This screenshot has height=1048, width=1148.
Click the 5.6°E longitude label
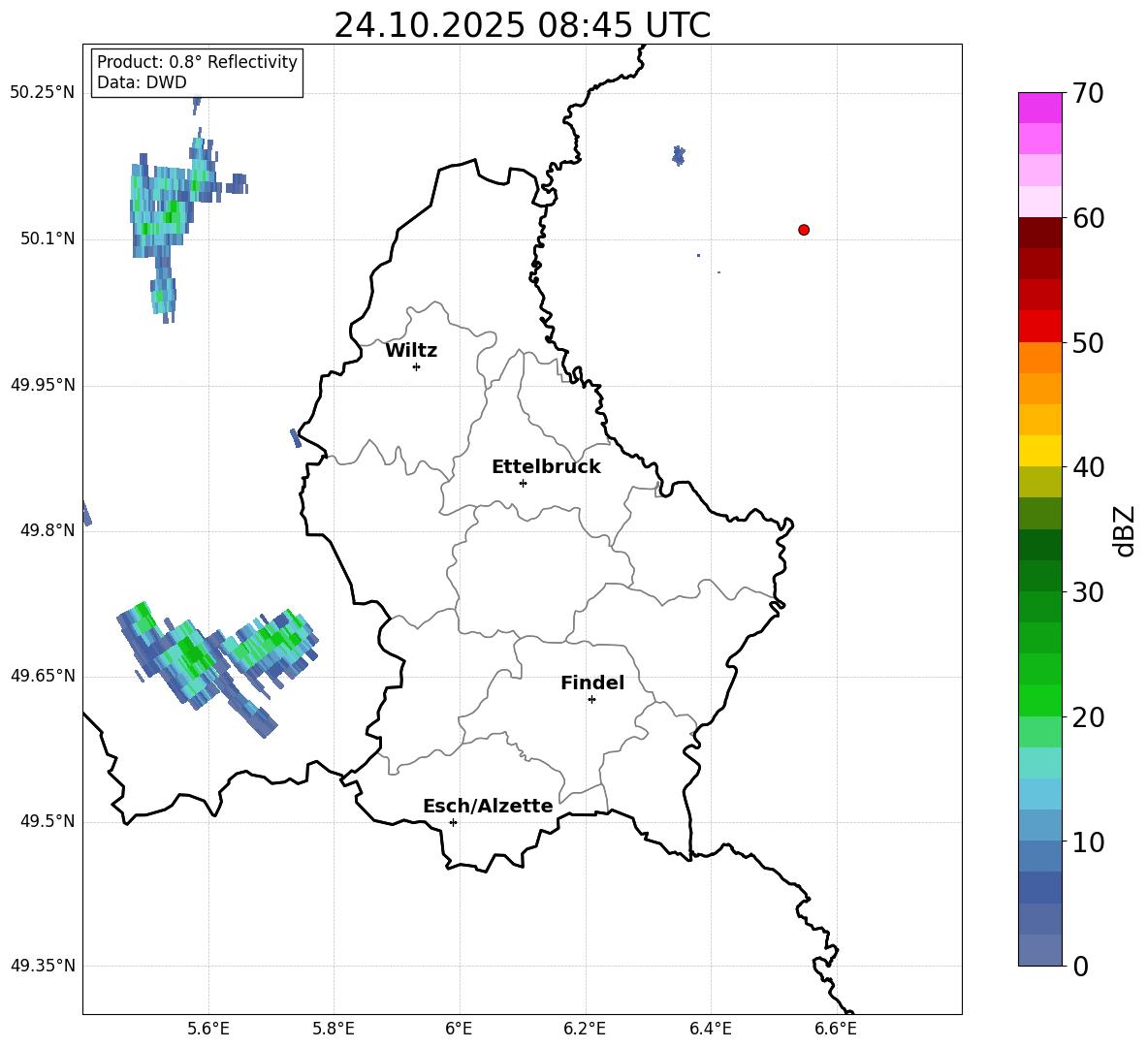tap(208, 1029)
